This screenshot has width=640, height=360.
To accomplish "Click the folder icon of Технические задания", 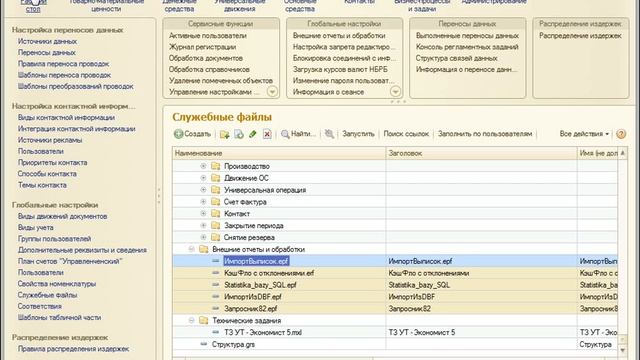I will pyautogui.click(x=203, y=320).
